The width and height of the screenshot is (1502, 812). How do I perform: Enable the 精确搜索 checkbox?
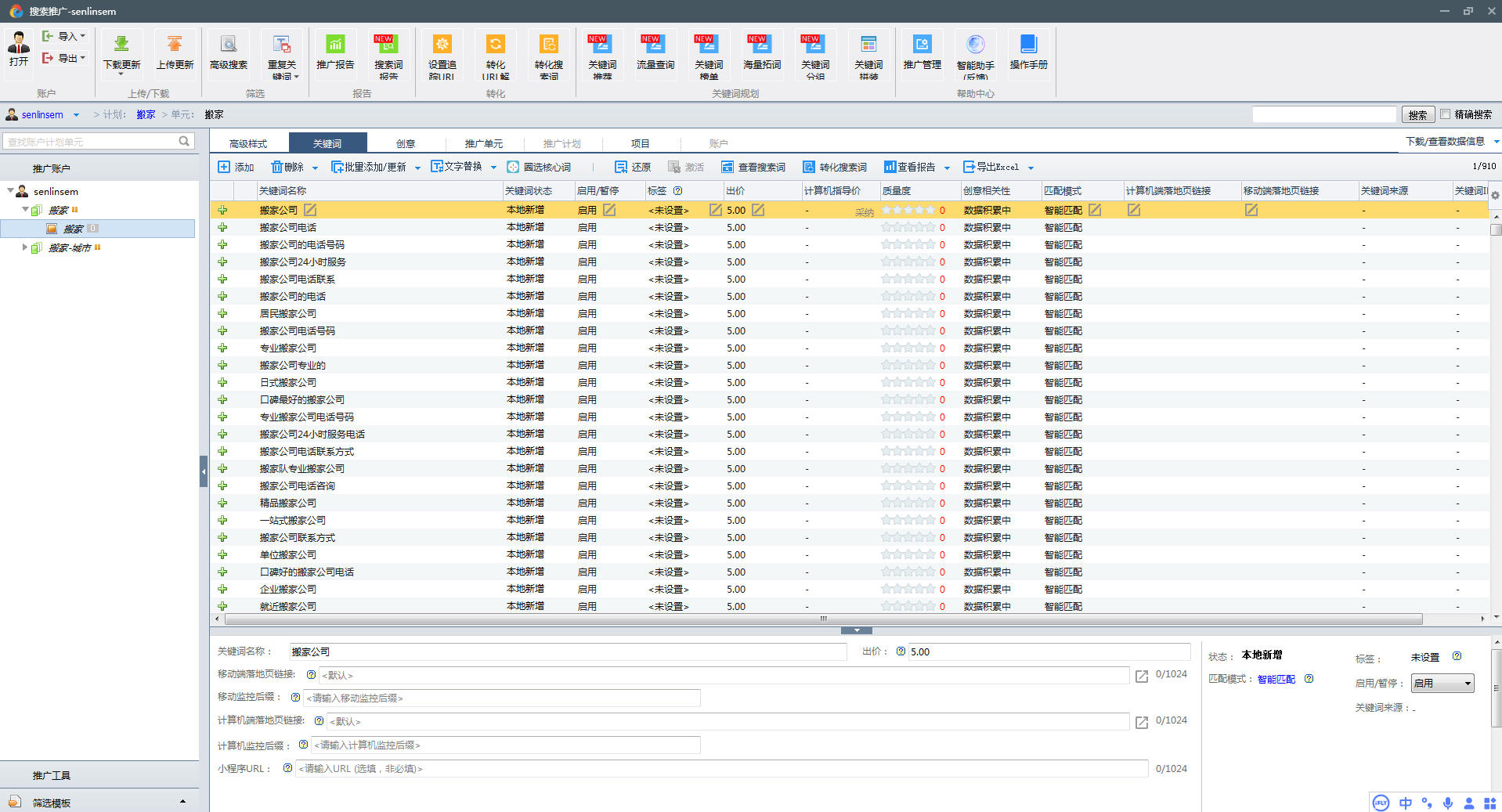click(1446, 114)
